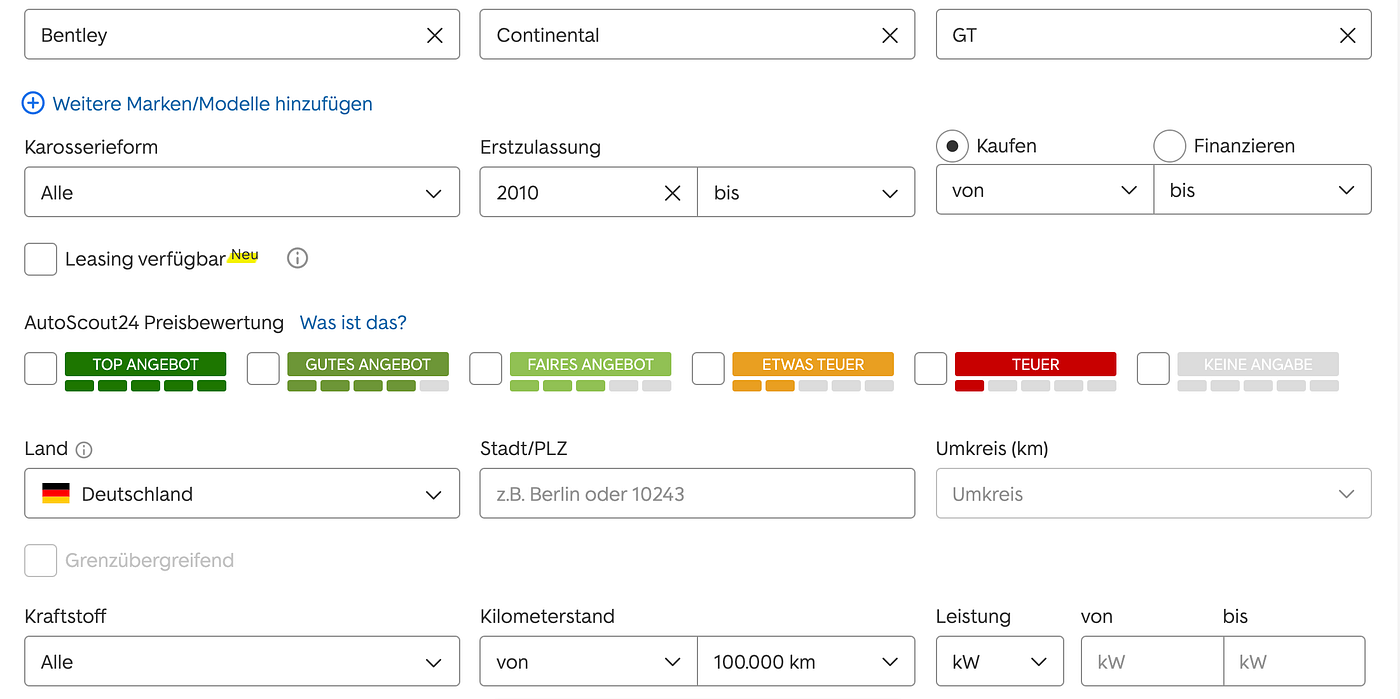Click the German flag icon
The image size is (1400, 699).
tap(56, 493)
